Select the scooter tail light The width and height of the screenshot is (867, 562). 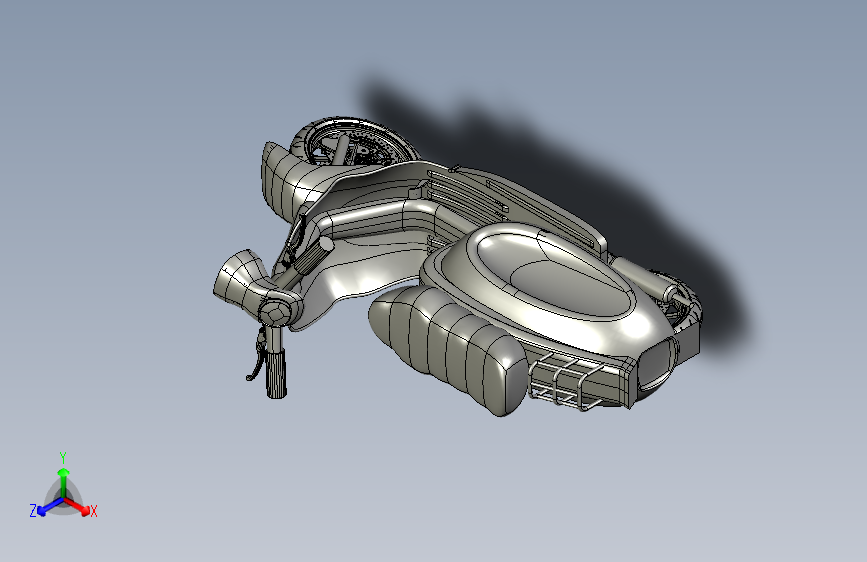[x=657, y=362]
